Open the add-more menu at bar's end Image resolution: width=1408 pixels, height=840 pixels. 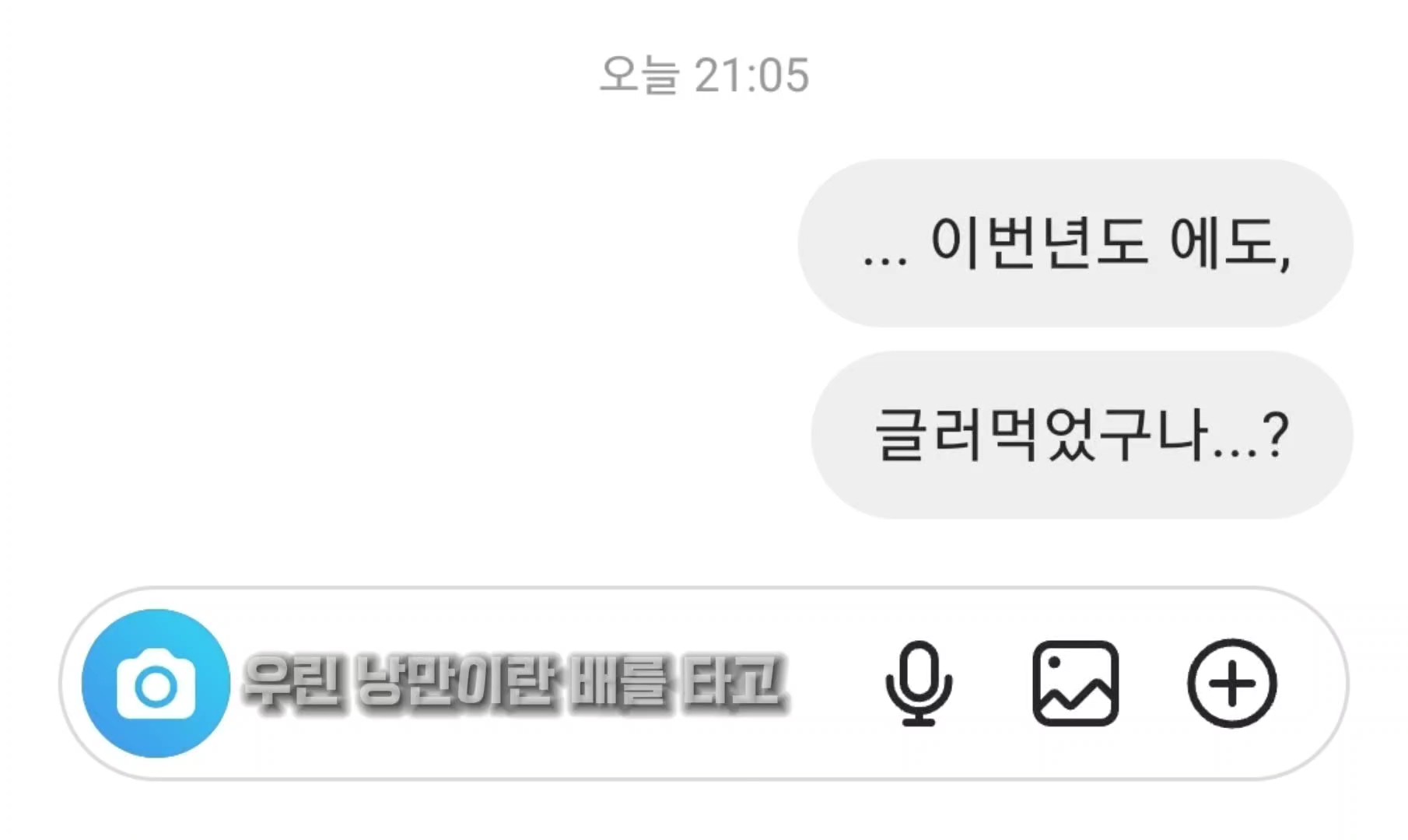(1232, 684)
